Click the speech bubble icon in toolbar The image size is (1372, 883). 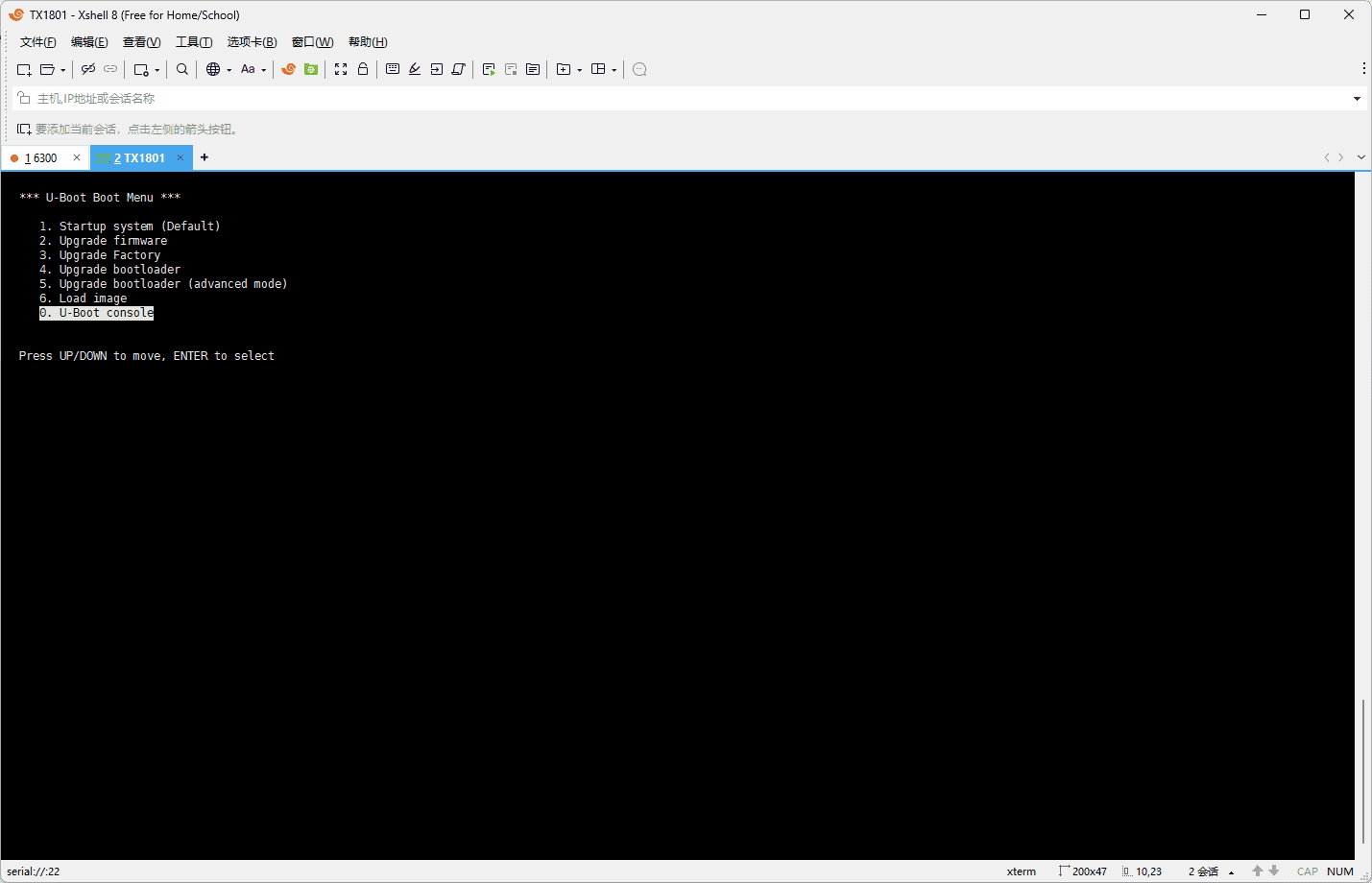(x=639, y=69)
